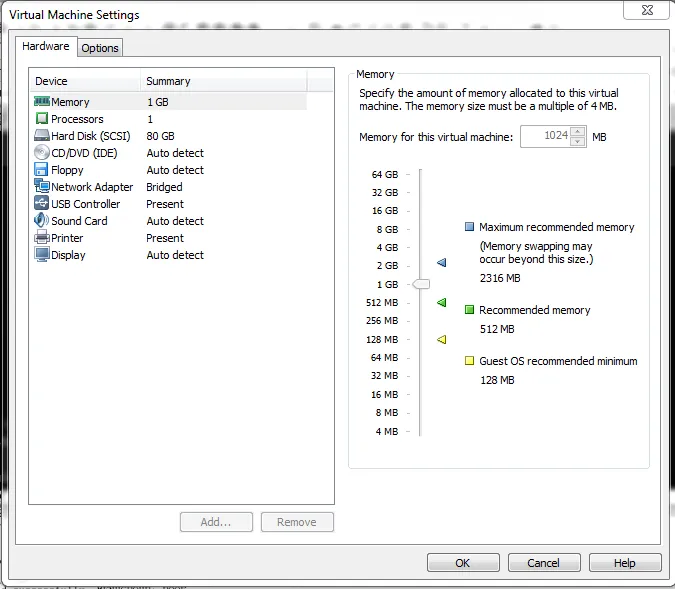Screen dimensions: 675x589
Task: Select the Printer icon
Action: (42, 237)
